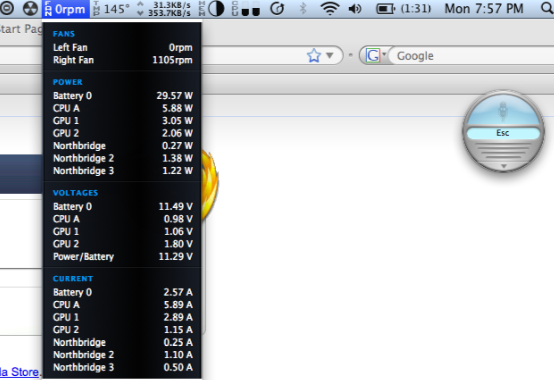The width and height of the screenshot is (554, 380).
Task: Open the volume speaker menu
Action: coord(355,9)
